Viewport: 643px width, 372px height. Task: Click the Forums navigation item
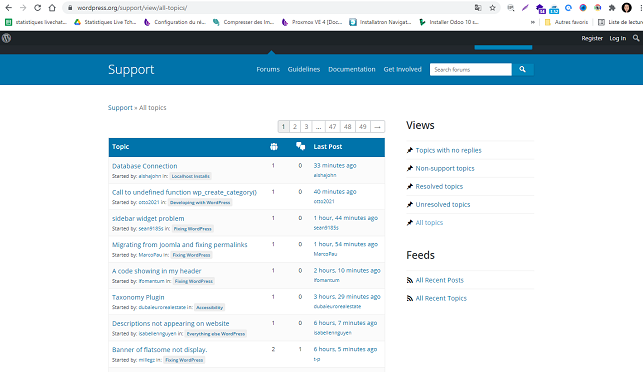pos(268,69)
